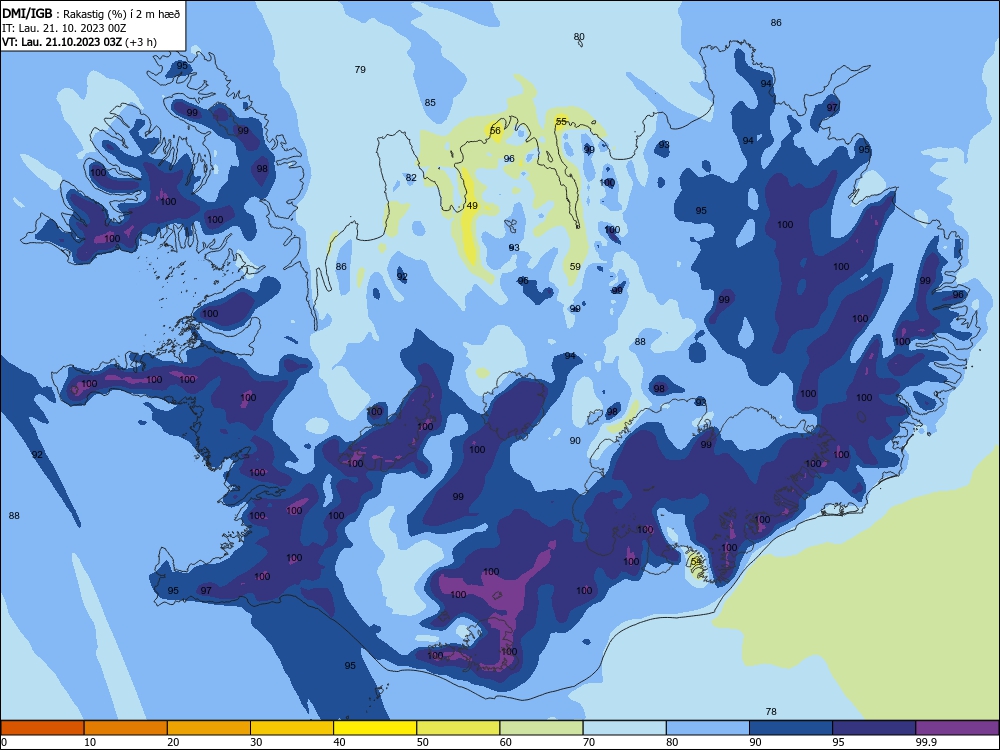Click the '82' humidity value on the map
The height and width of the screenshot is (750, 1000).
(x=411, y=177)
